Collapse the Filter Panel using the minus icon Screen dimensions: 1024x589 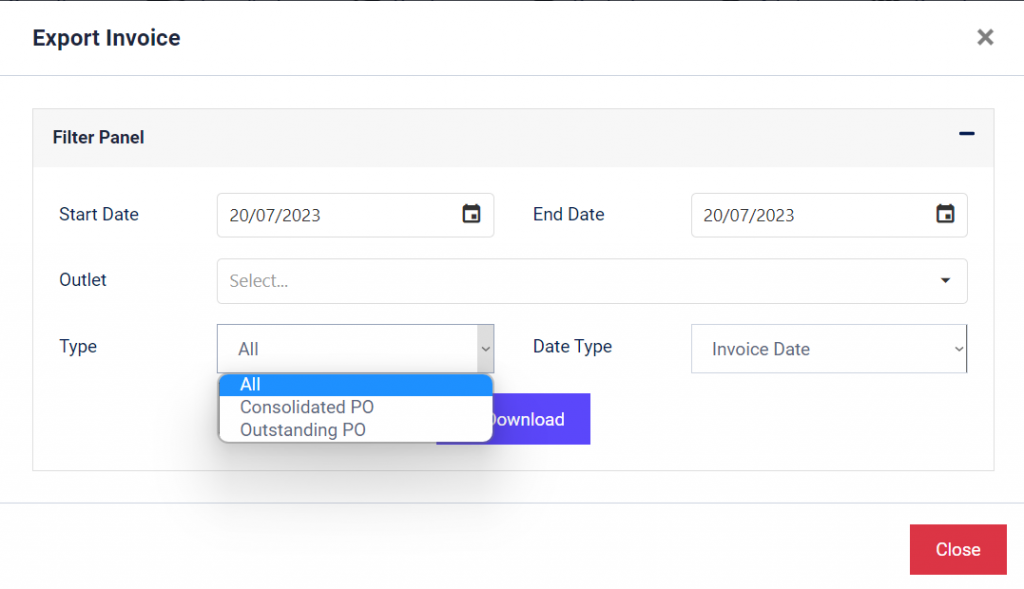[x=966, y=131]
